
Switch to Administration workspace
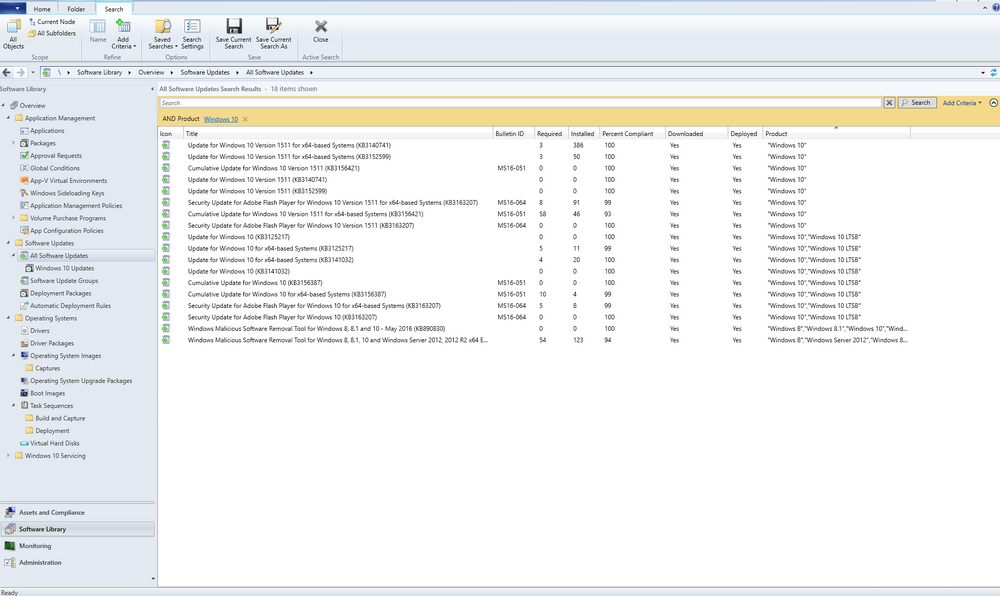pyautogui.click(x=78, y=563)
